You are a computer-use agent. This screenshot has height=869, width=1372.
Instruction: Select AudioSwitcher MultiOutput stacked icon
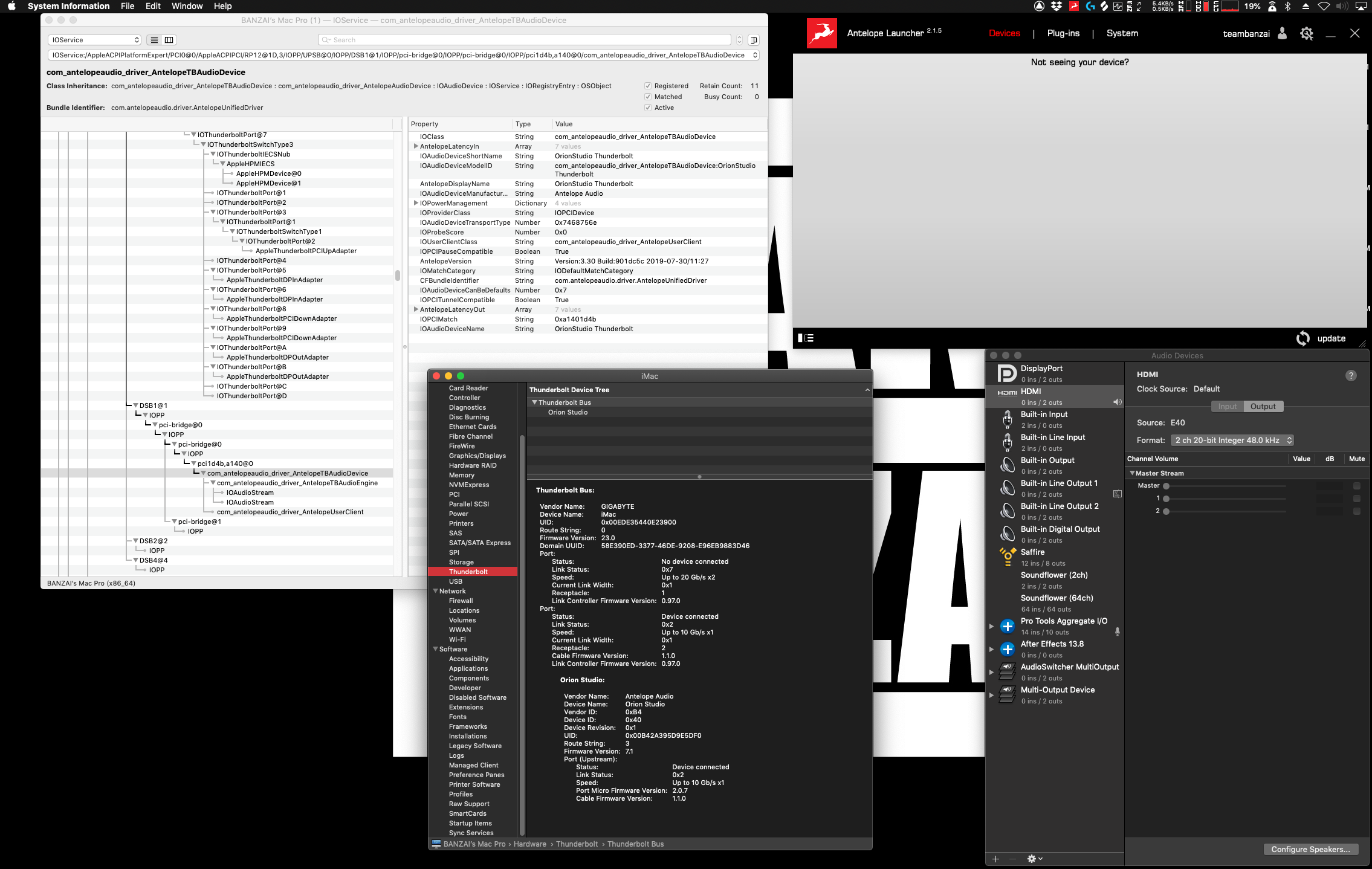tap(1007, 672)
